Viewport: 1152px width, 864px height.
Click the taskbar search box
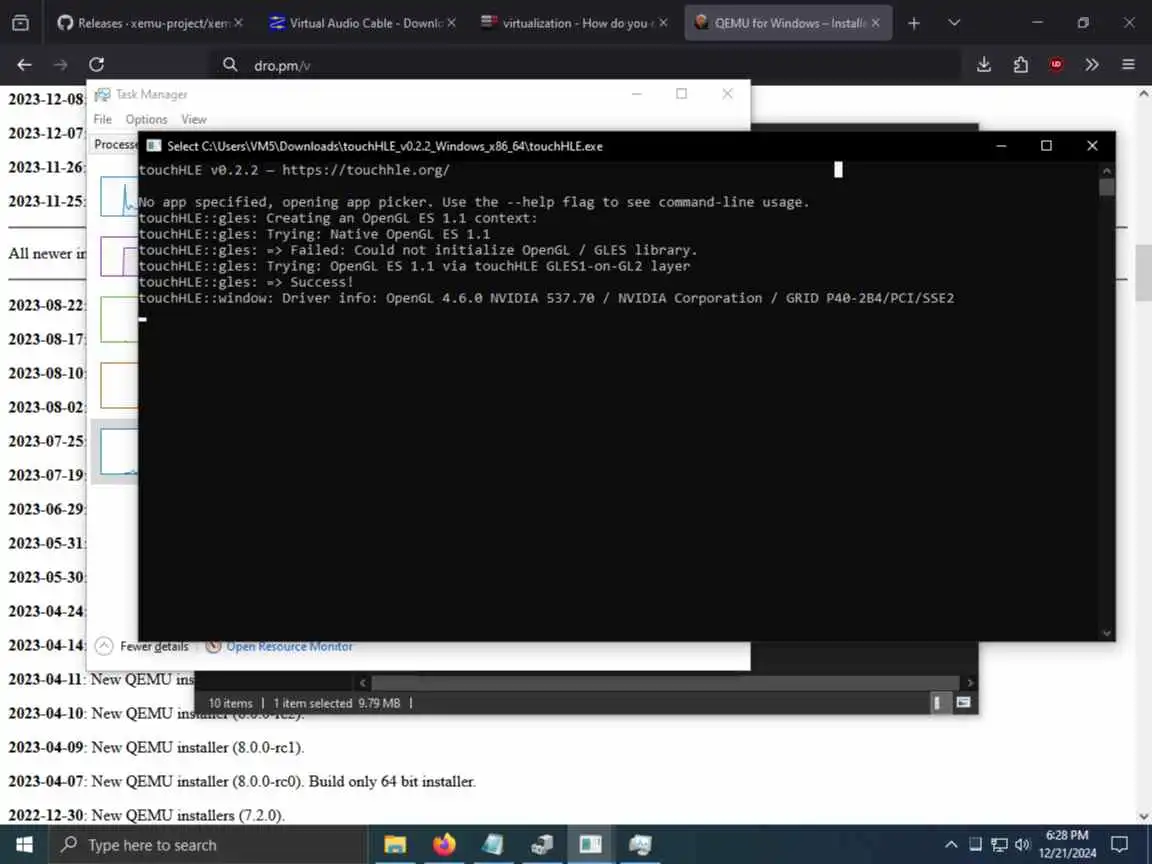click(x=208, y=845)
